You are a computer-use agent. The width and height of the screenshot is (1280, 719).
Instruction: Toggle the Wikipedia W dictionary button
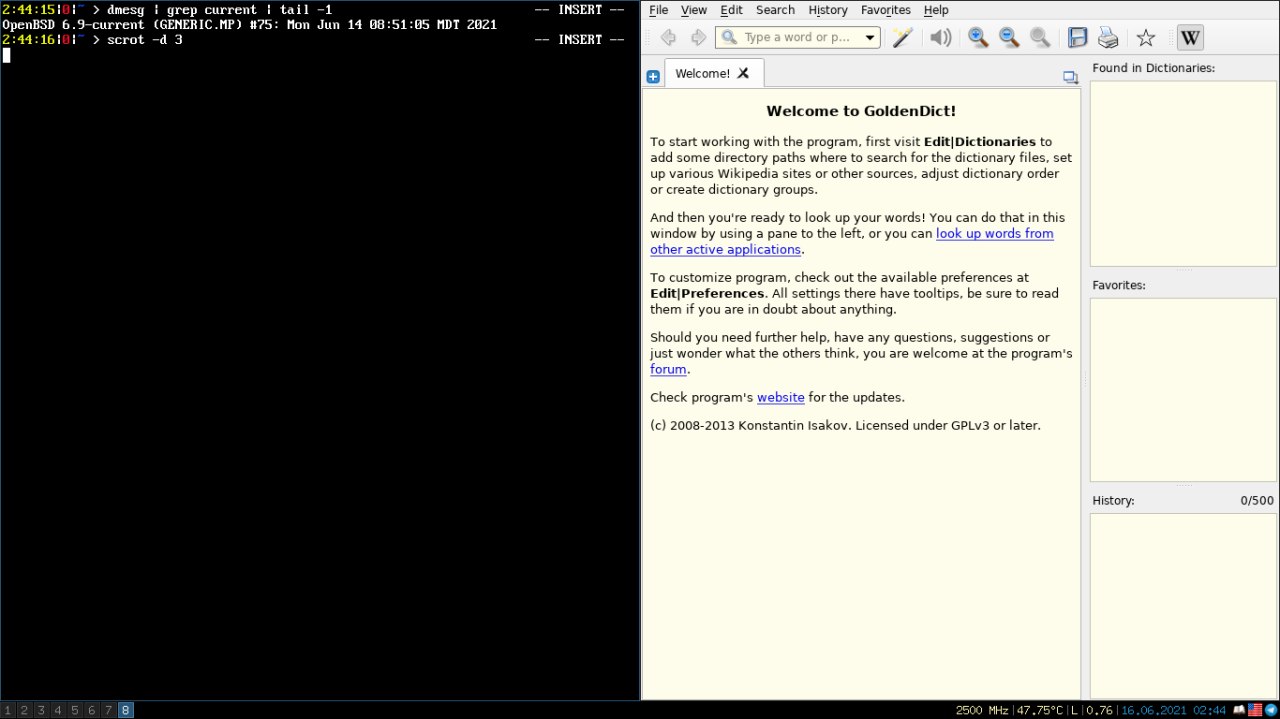coord(1189,38)
